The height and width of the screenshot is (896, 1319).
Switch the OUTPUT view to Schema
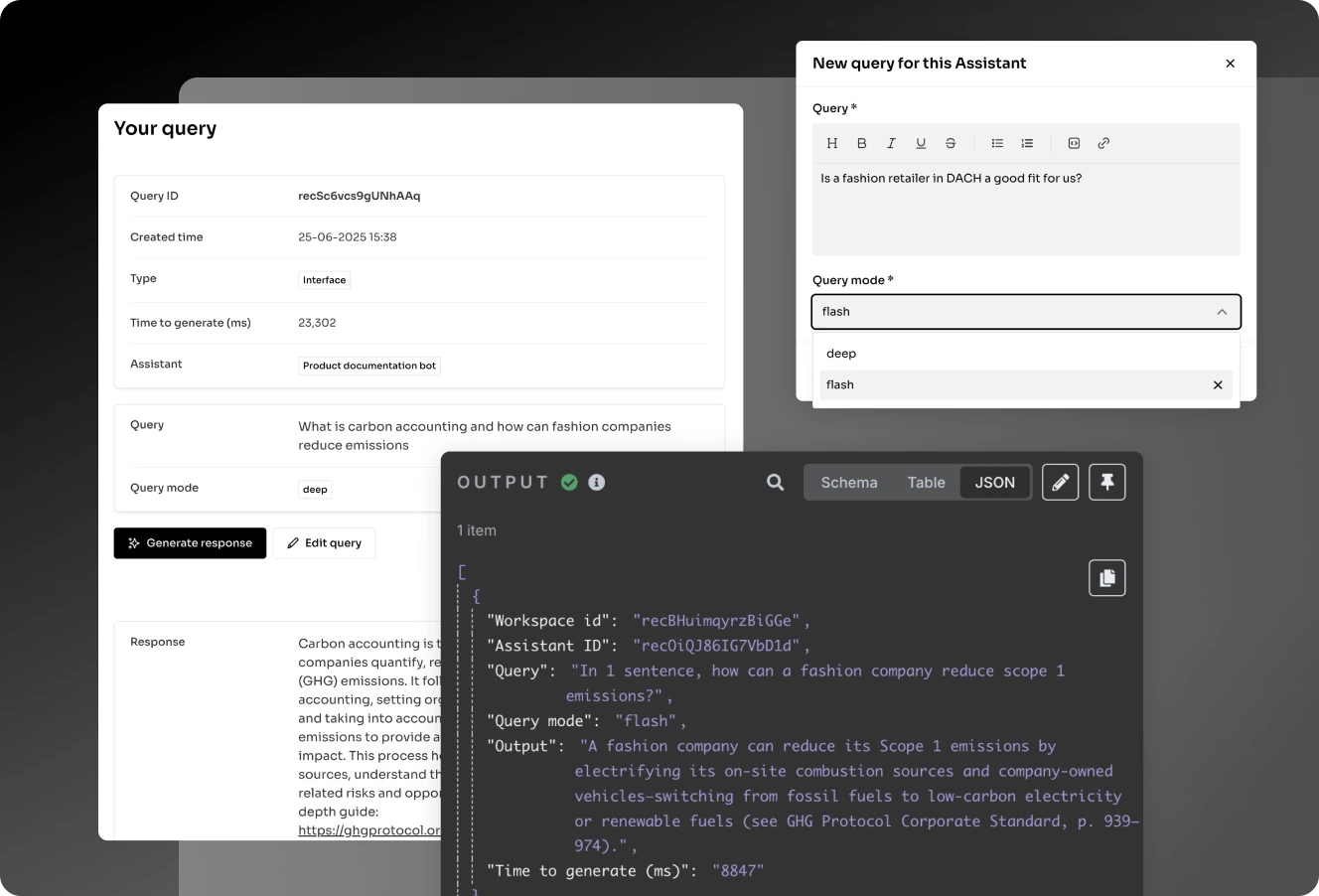click(x=848, y=482)
